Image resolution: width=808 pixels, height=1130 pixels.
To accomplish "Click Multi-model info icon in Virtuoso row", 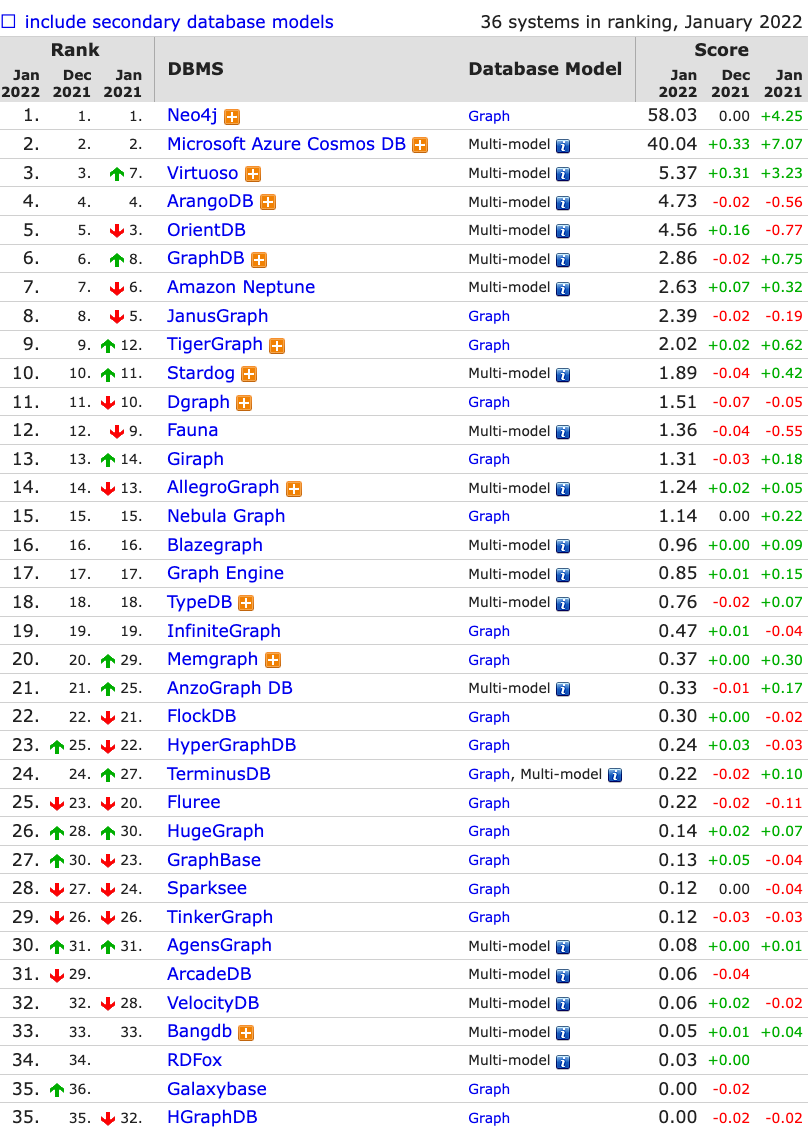I will [x=563, y=174].
